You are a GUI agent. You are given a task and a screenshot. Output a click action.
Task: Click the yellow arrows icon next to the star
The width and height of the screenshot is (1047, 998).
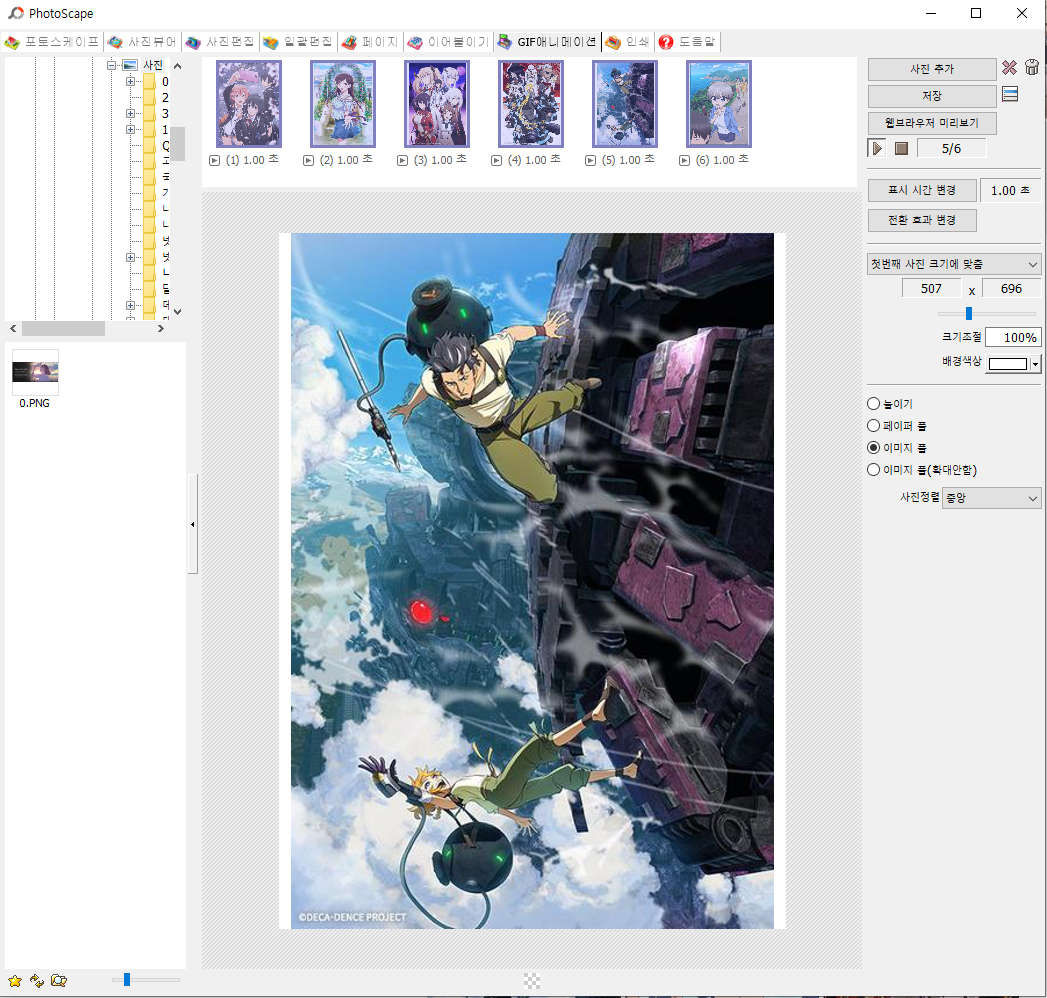point(37,981)
